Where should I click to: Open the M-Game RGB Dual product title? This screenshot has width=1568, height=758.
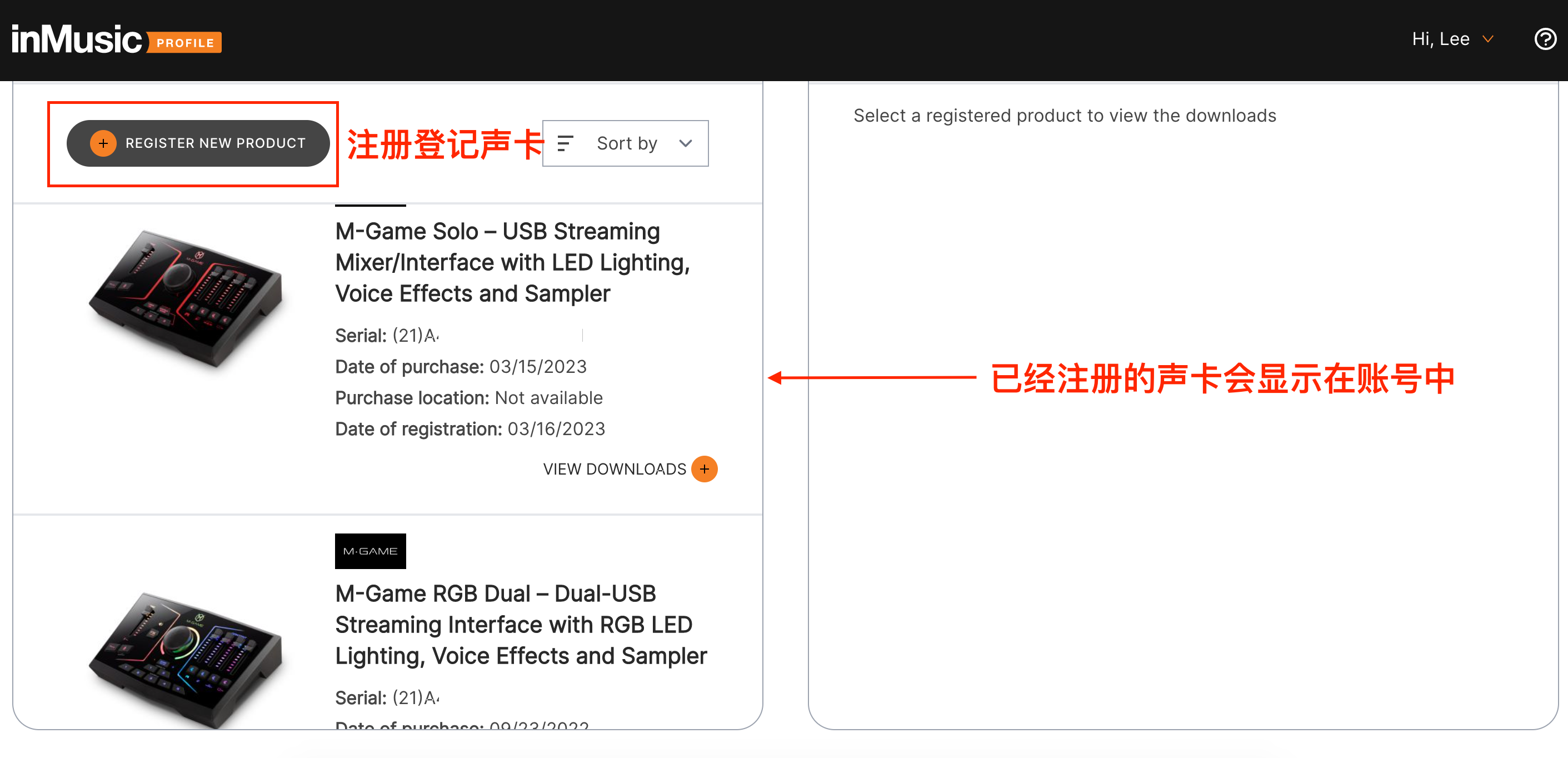[x=521, y=625]
